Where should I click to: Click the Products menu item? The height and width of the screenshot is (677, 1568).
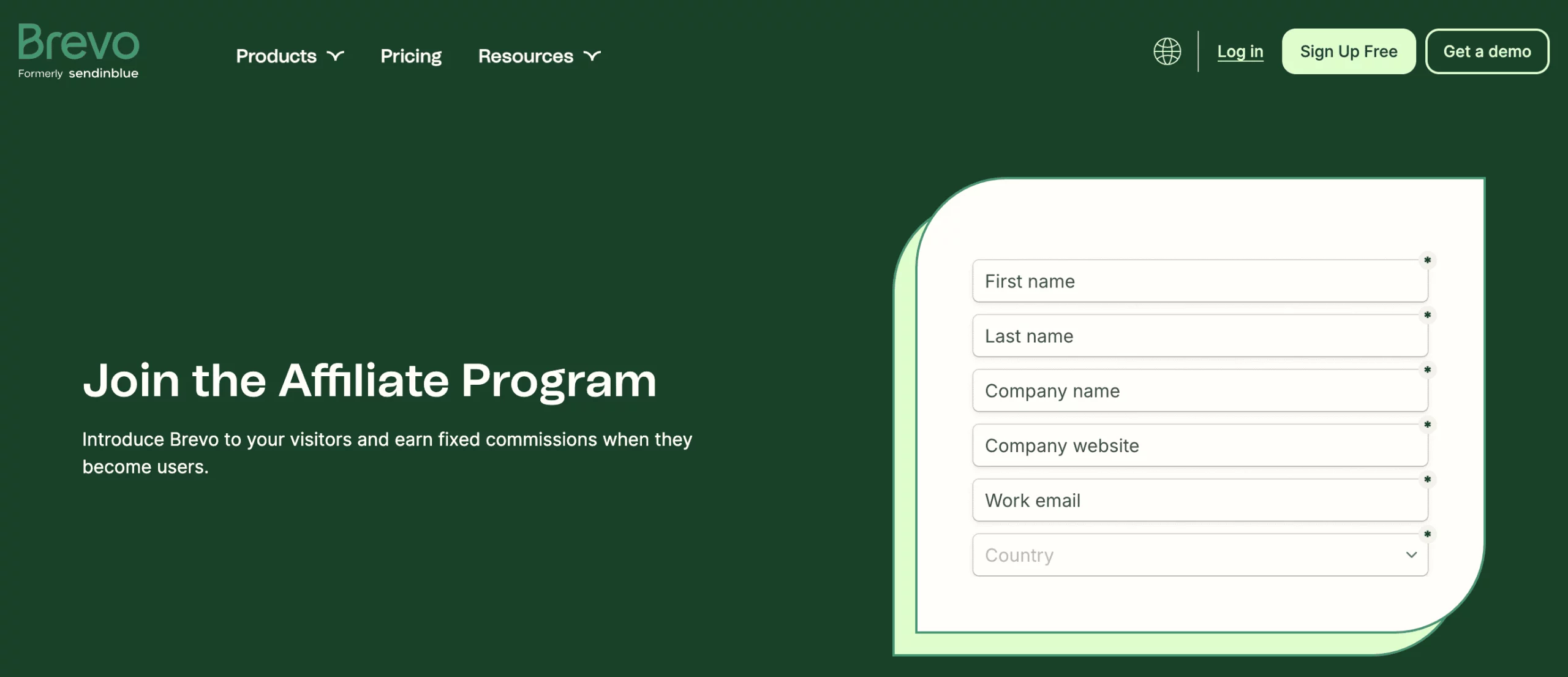click(290, 55)
